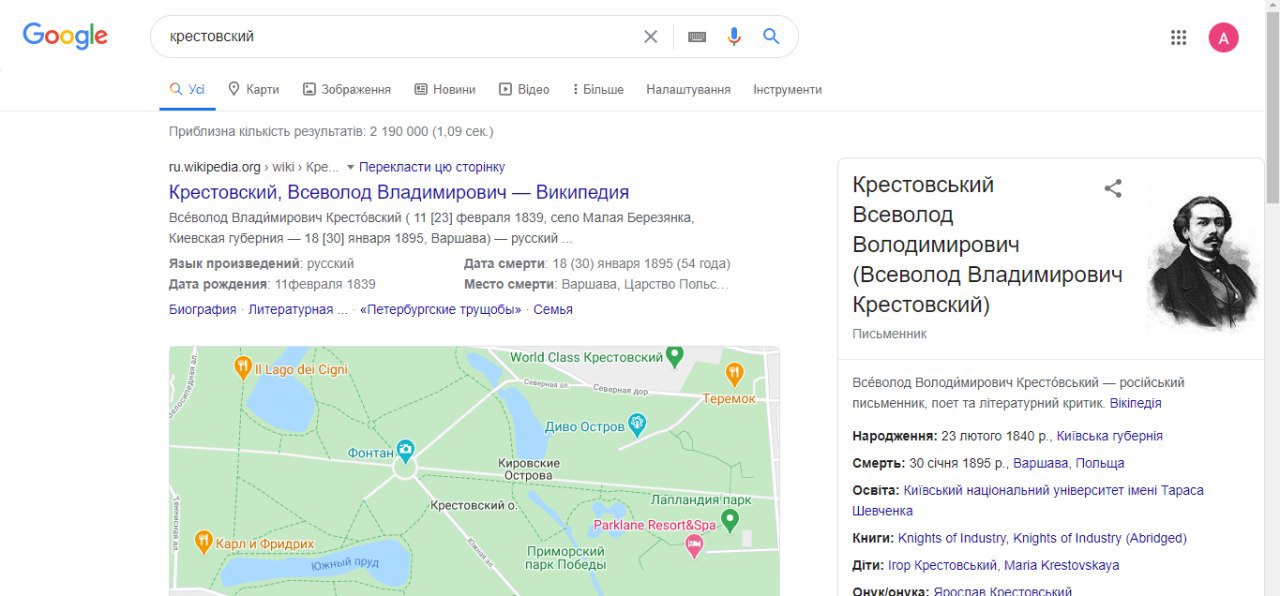Open the account avatar "A"
This screenshot has height=596, width=1280.
[1223, 38]
